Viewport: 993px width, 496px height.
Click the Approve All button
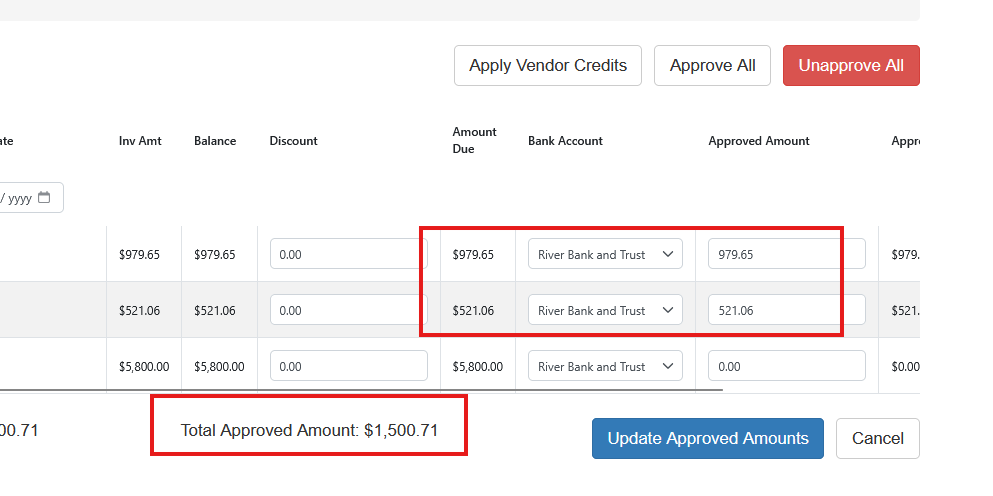pos(712,65)
